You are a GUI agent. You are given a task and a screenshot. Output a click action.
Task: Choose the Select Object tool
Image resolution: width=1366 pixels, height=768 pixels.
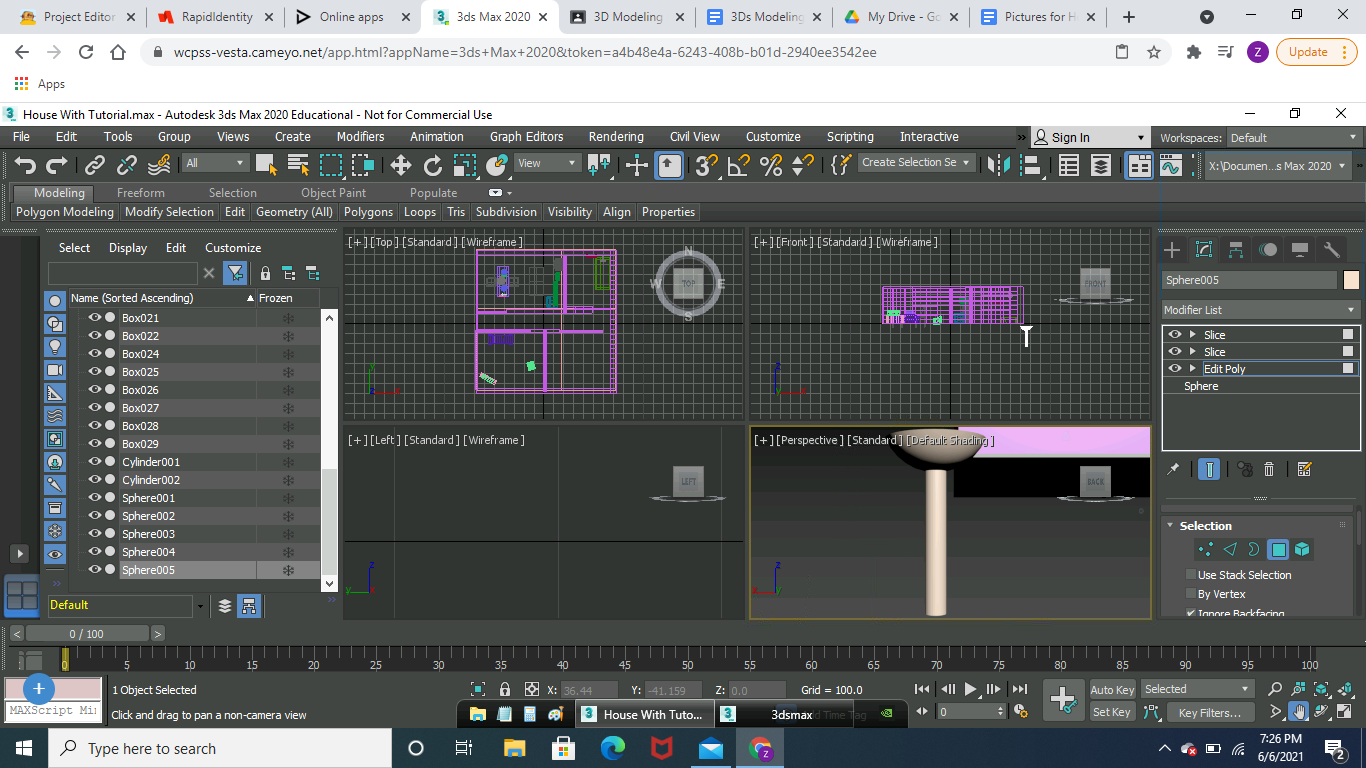[x=266, y=165]
